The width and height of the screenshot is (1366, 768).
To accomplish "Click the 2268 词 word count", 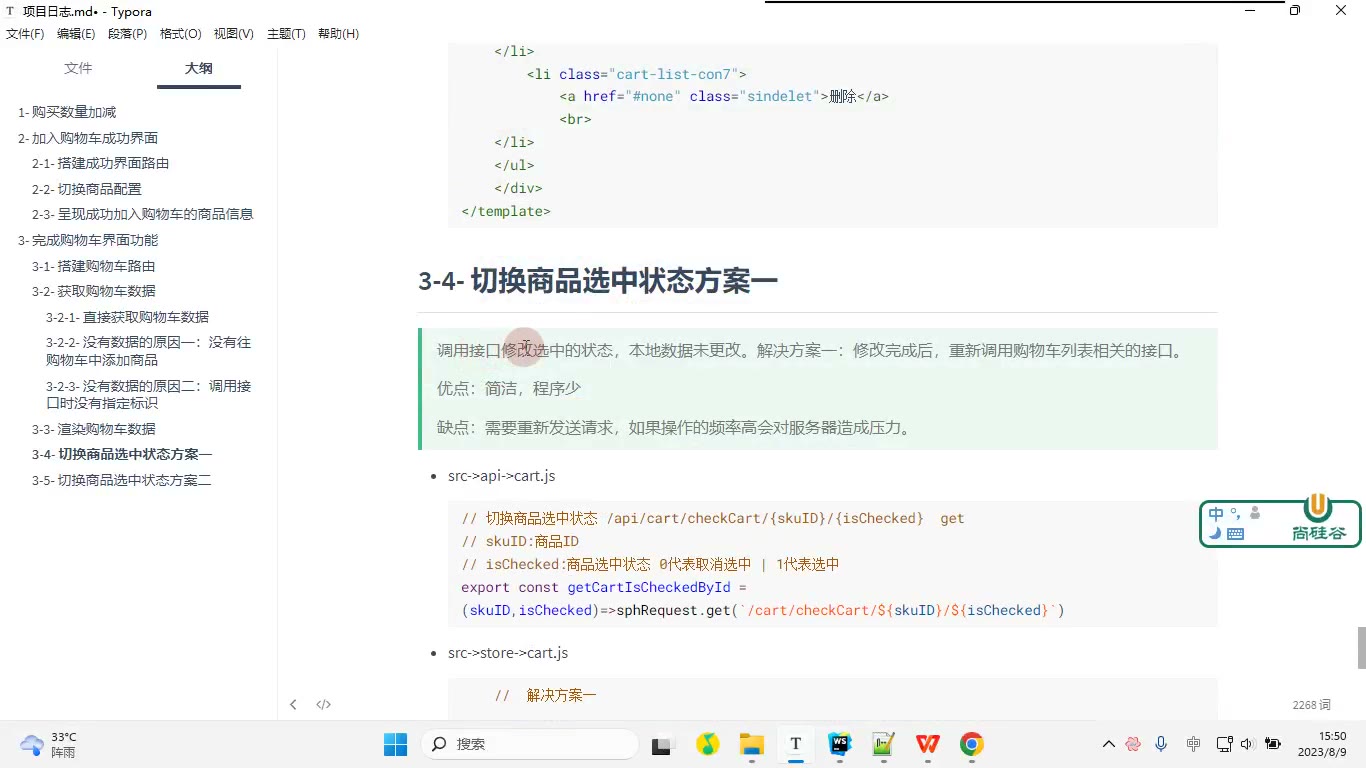I will [x=1311, y=705].
